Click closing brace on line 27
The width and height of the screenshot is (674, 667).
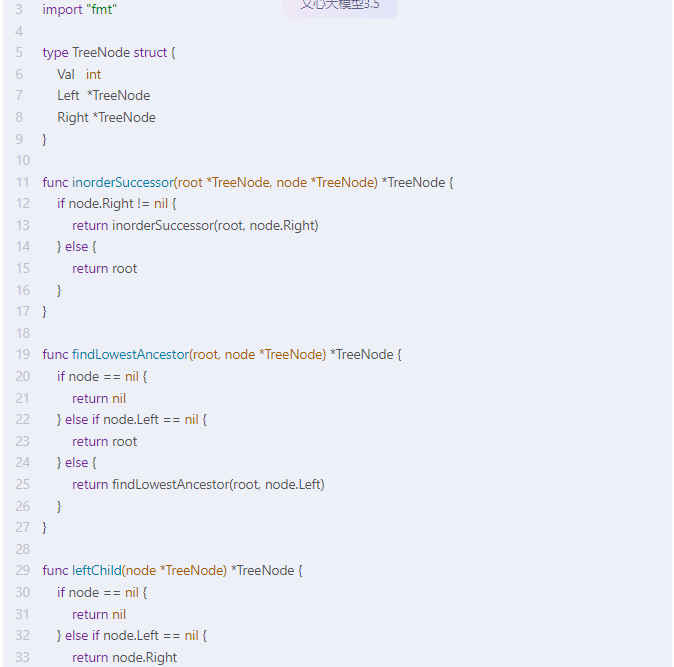(x=44, y=527)
